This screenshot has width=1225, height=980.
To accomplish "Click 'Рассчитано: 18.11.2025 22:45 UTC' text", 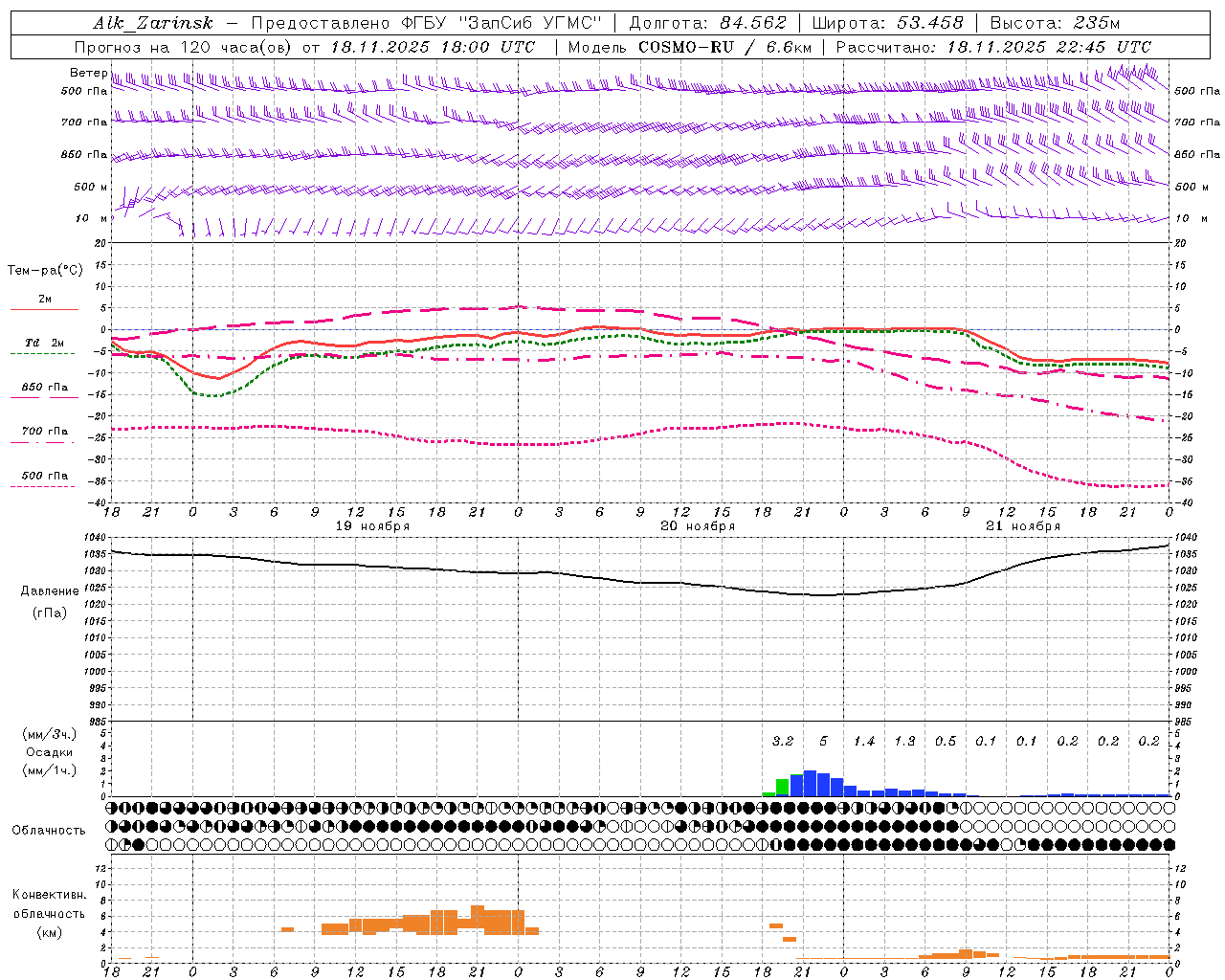I will point(993,47).
